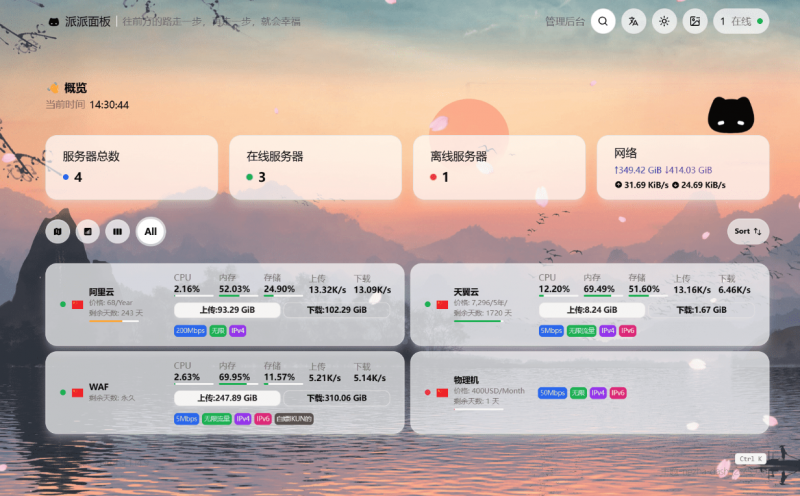Click the 天翼云 China flag icon
Screen dimensions: 800x496
point(442,304)
